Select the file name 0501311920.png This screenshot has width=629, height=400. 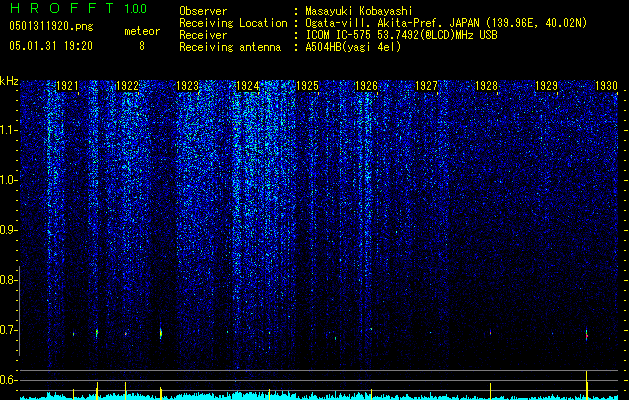(51, 27)
